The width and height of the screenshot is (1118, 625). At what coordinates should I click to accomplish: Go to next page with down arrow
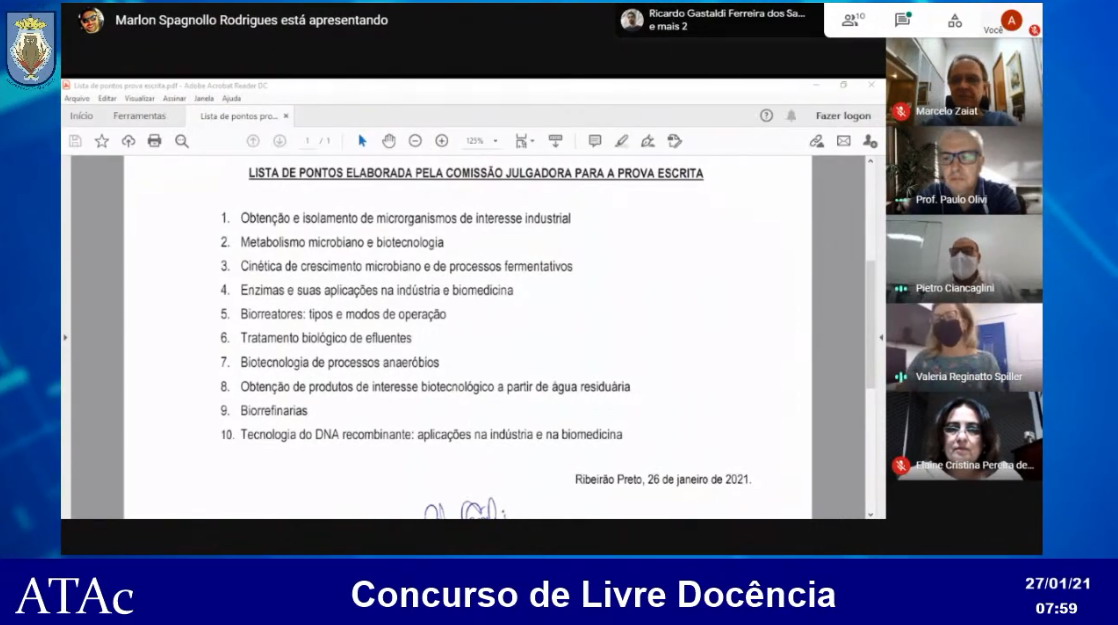(280, 141)
